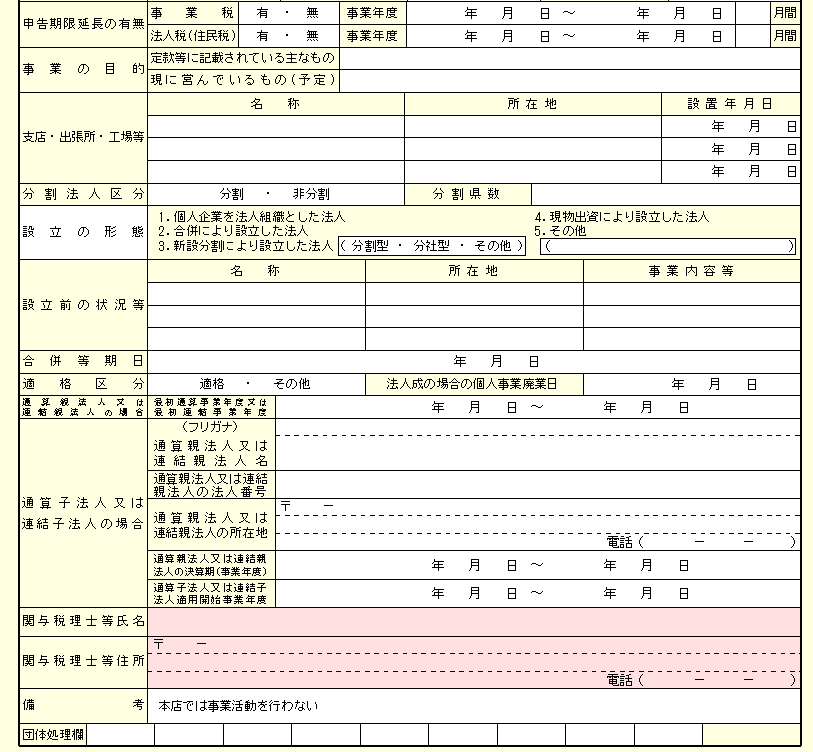Screen dimensions: 813x752
Task: Click the postal code line of 関与税理士等住所
Action: tap(474, 645)
